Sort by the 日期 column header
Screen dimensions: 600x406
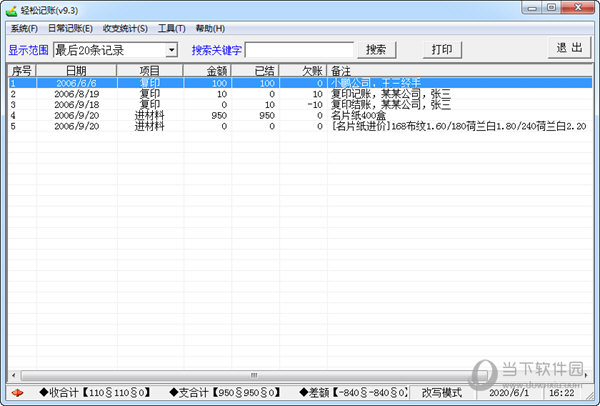pos(76,71)
